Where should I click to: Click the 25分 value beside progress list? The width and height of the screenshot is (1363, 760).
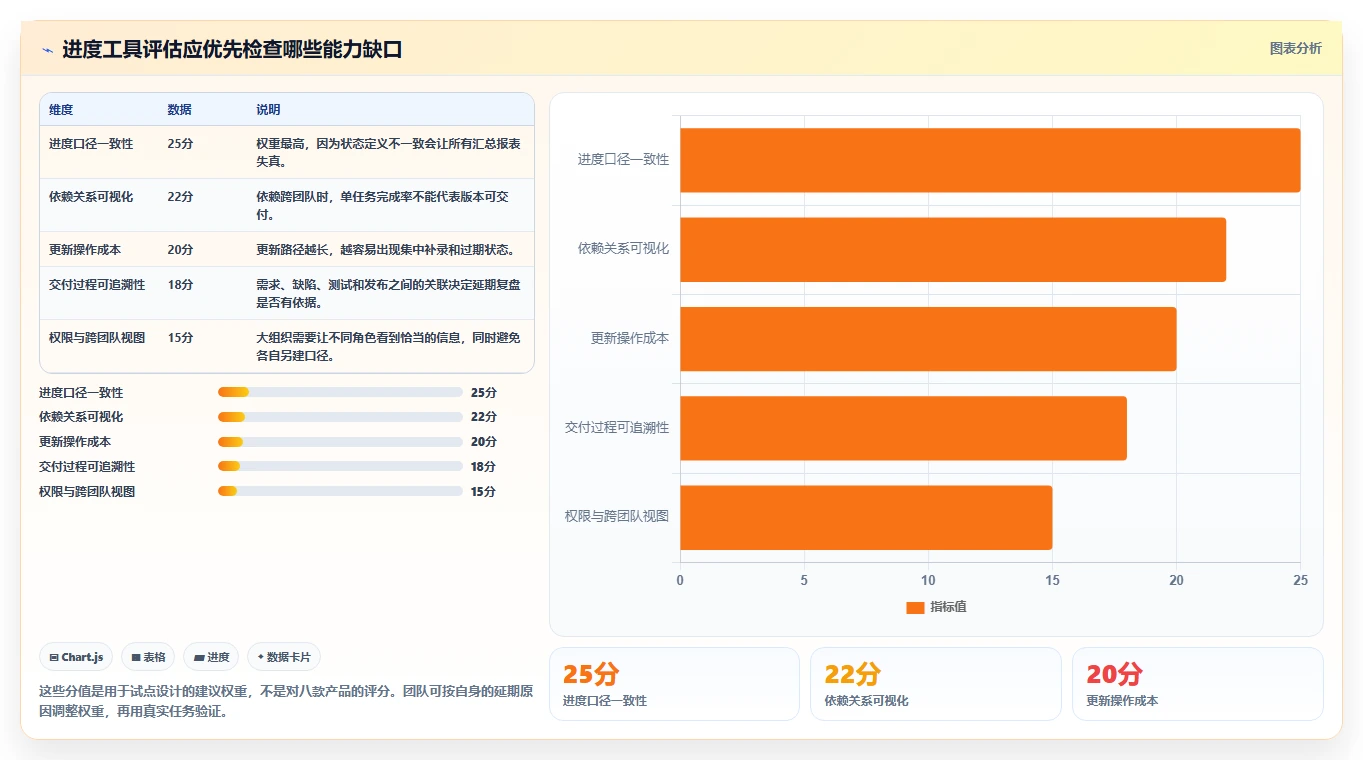point(483,393)
